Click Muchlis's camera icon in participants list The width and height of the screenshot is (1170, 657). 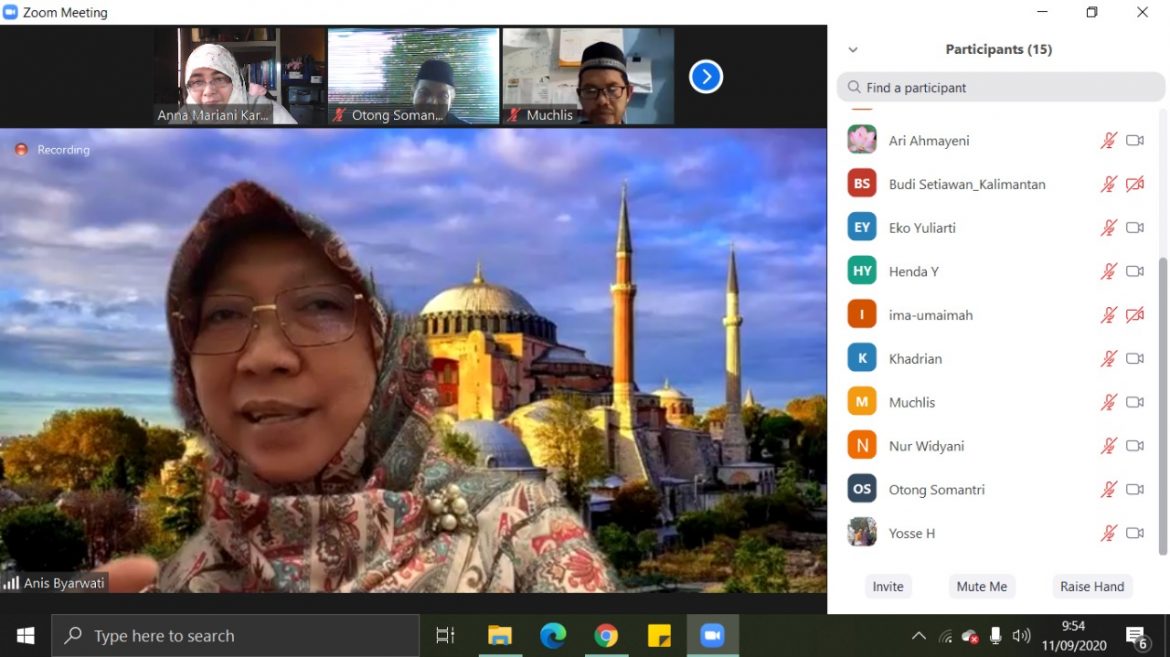[x=1135, y=401]
